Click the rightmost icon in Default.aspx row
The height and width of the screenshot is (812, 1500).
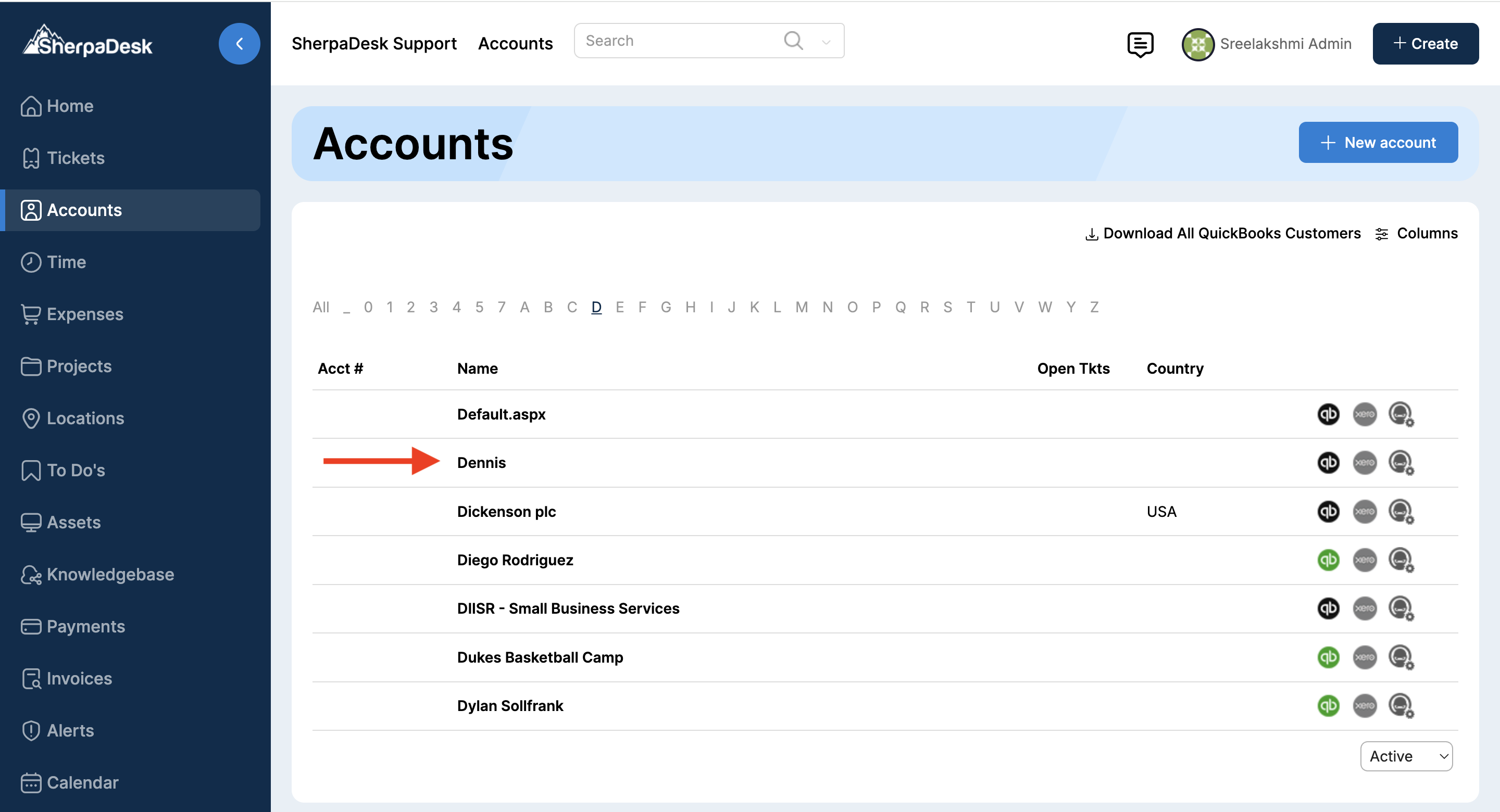(1401, 414)
